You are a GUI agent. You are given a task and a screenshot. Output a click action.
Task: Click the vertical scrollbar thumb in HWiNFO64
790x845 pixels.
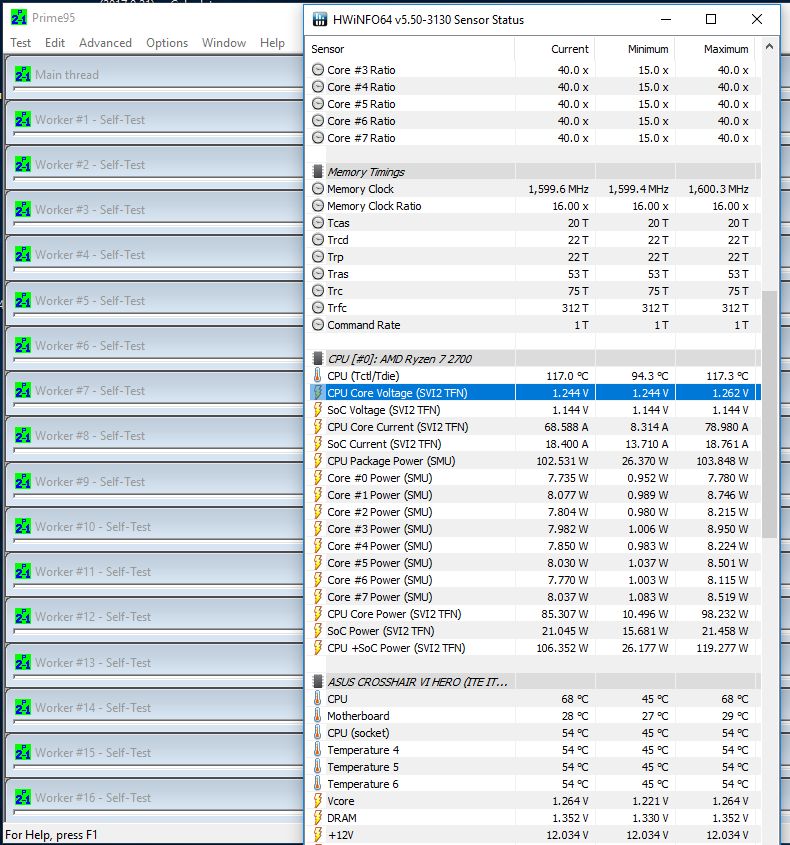pos(770,414)
